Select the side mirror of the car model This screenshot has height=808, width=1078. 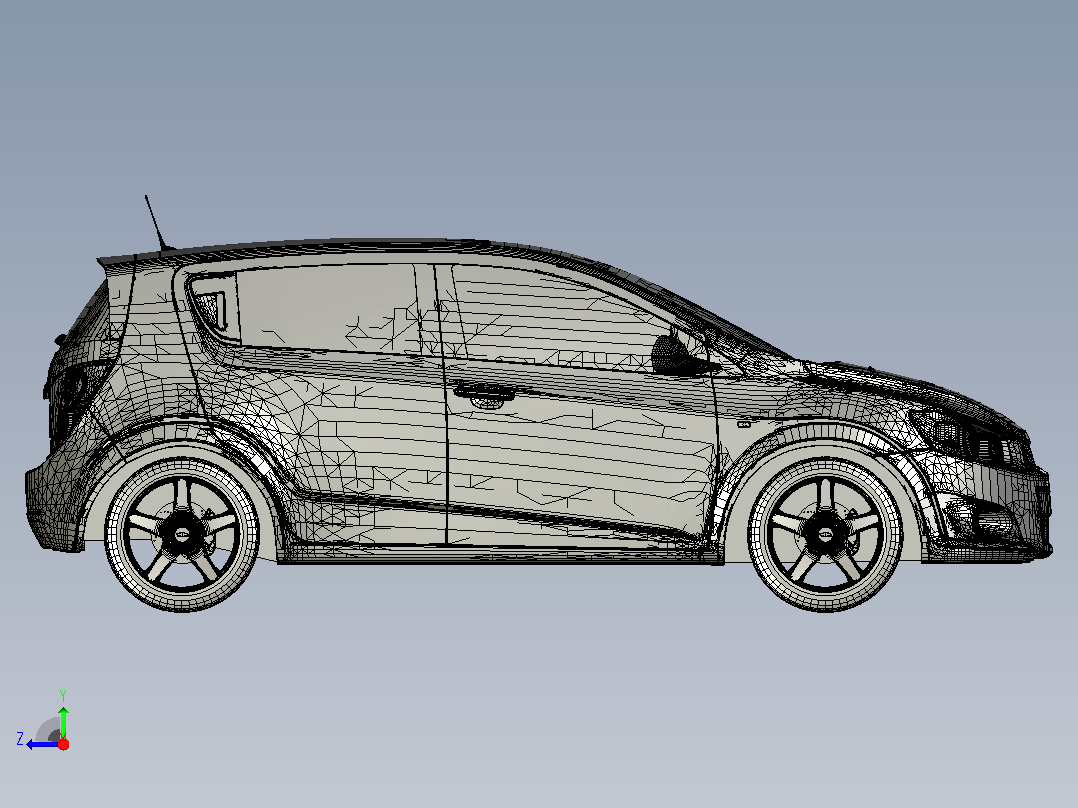tap(677, 353)
